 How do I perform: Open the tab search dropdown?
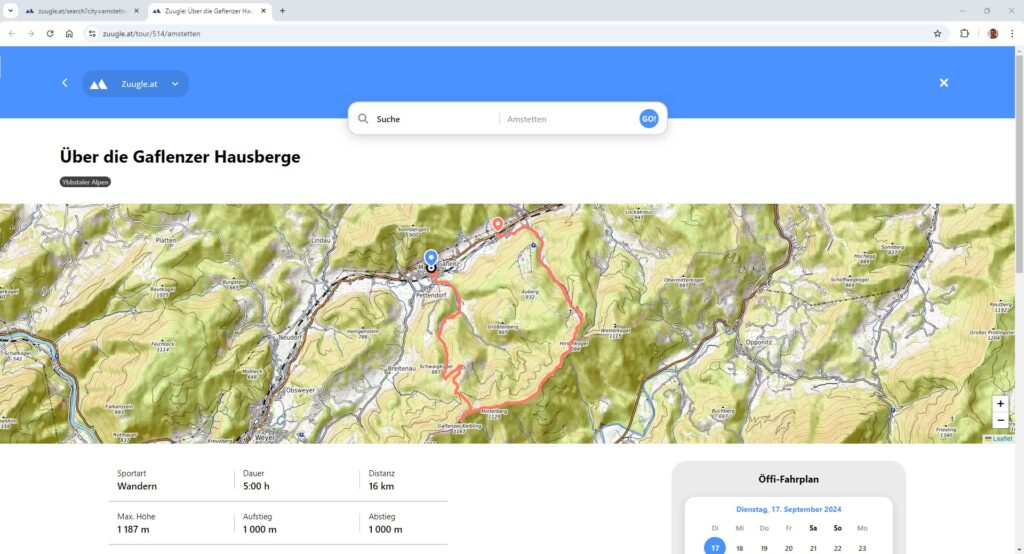(10, 10)
